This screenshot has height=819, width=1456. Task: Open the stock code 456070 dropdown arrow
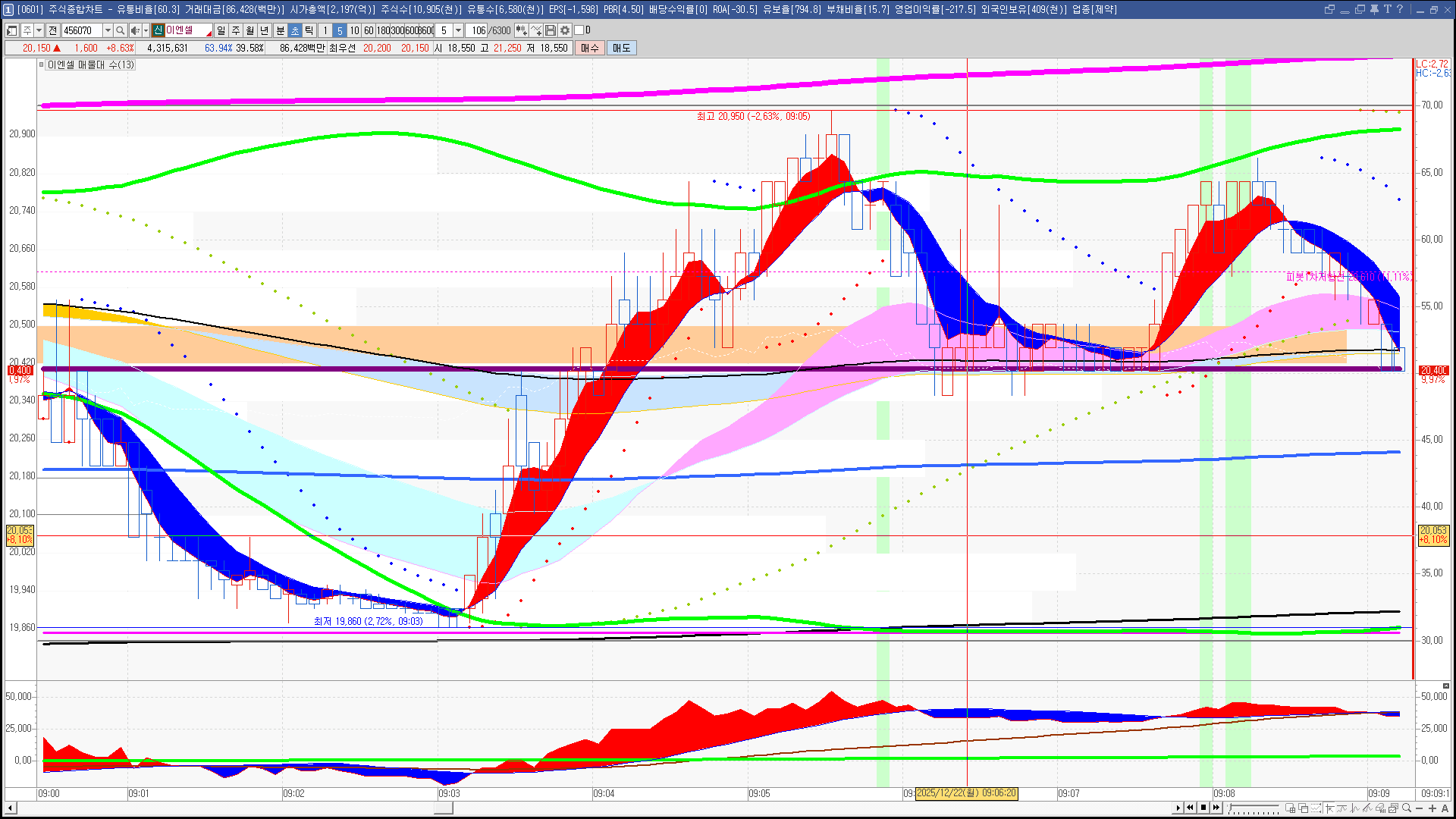[108, 30]
